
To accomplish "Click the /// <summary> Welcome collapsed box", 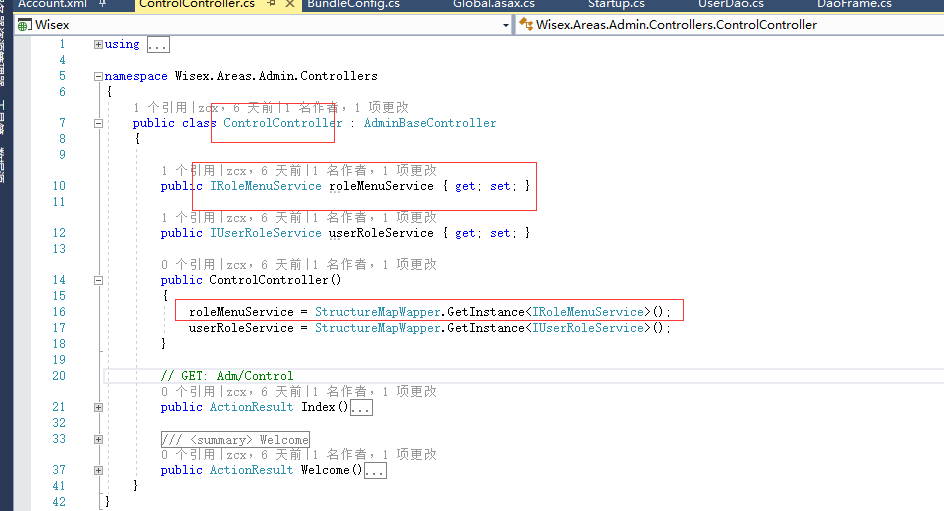I will pyautogui.click(x=235, y=439).
